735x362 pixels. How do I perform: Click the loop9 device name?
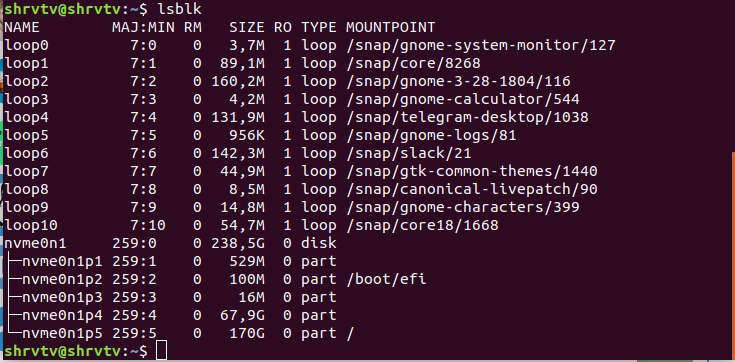pyautogui.click(x=26, y=207)
